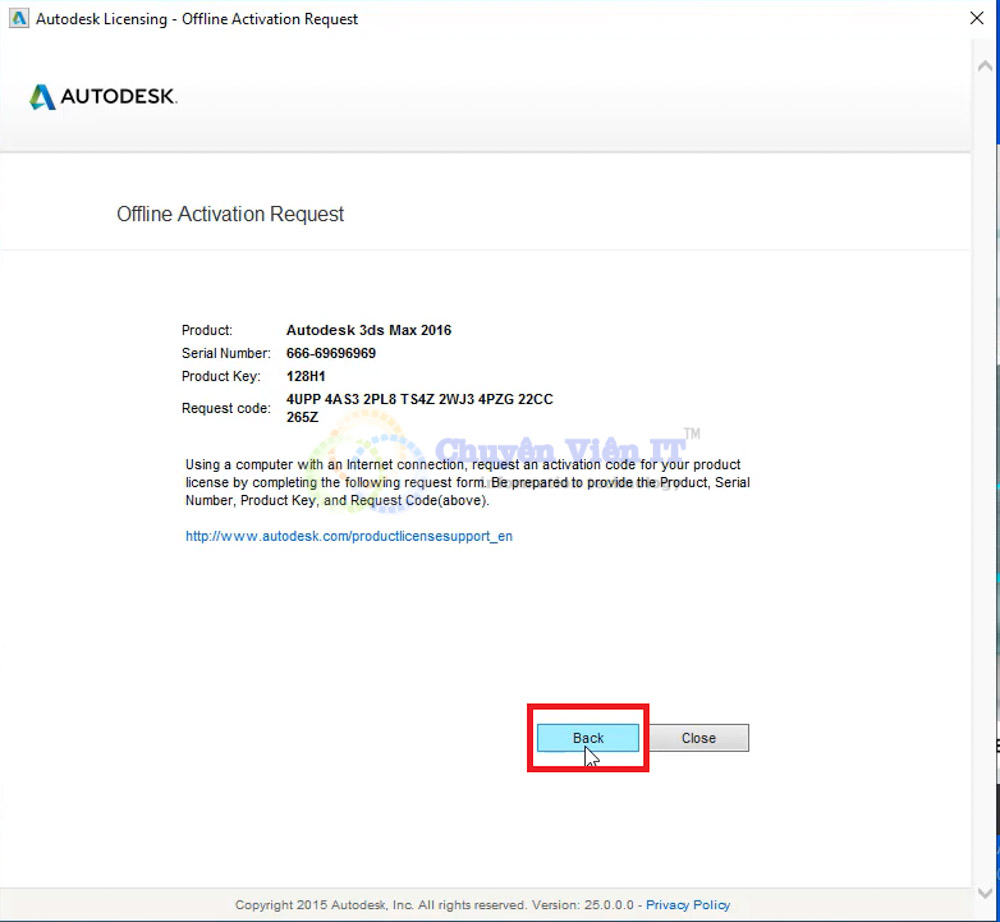Click the product key value 128H1

[x=306, y=377]
